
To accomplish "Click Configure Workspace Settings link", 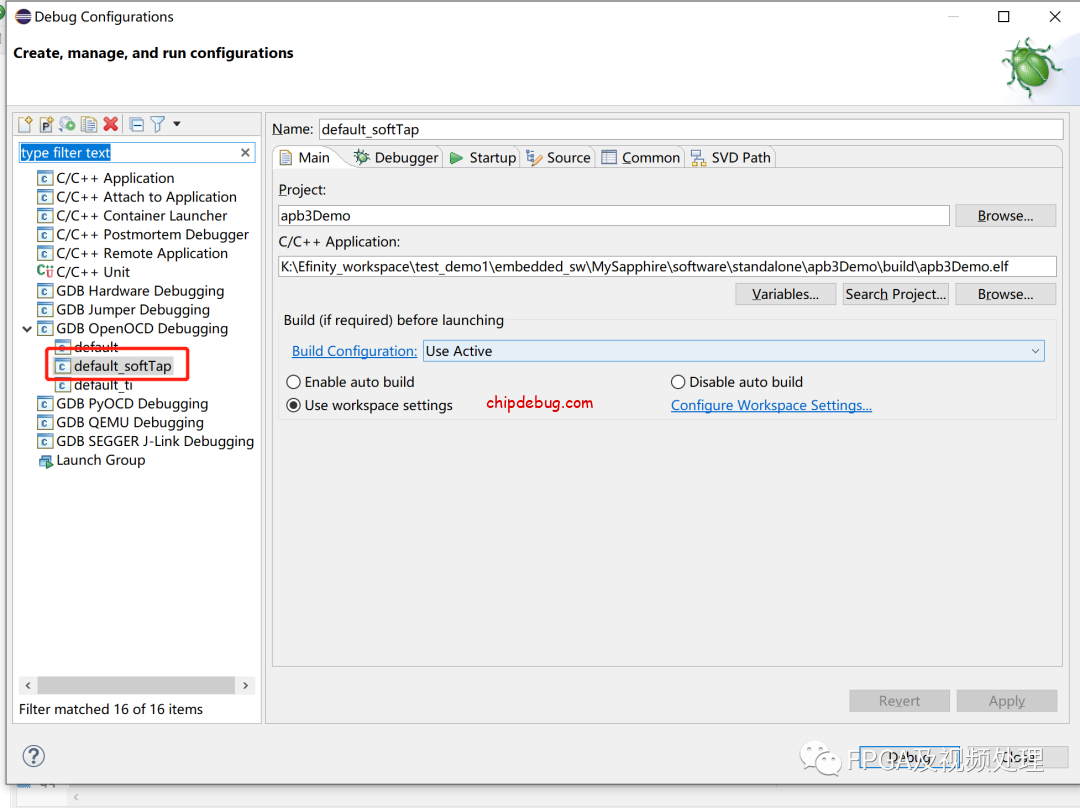I will point(771,405).
